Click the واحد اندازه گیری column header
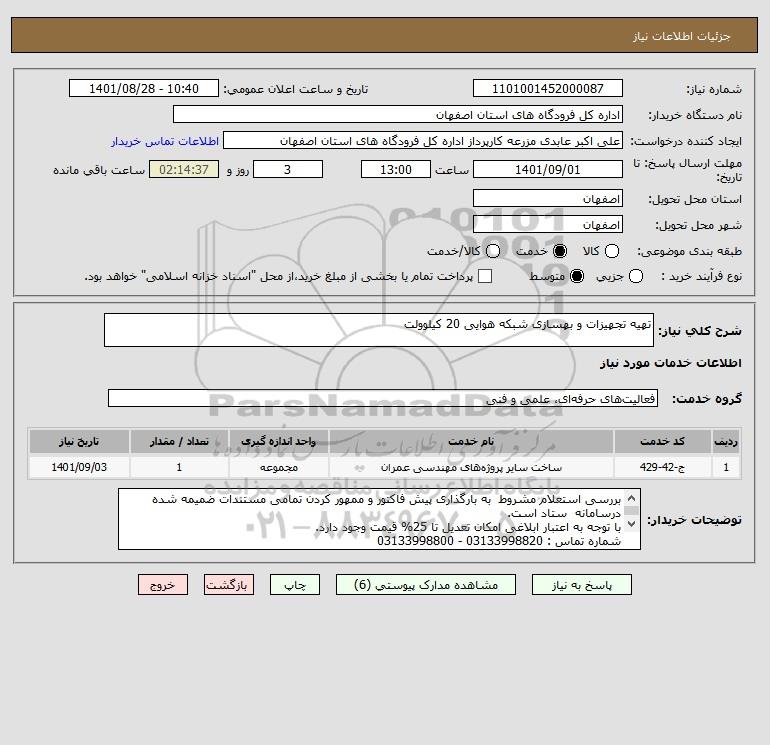The image size is (770, 745). click(x=278, y=441)
